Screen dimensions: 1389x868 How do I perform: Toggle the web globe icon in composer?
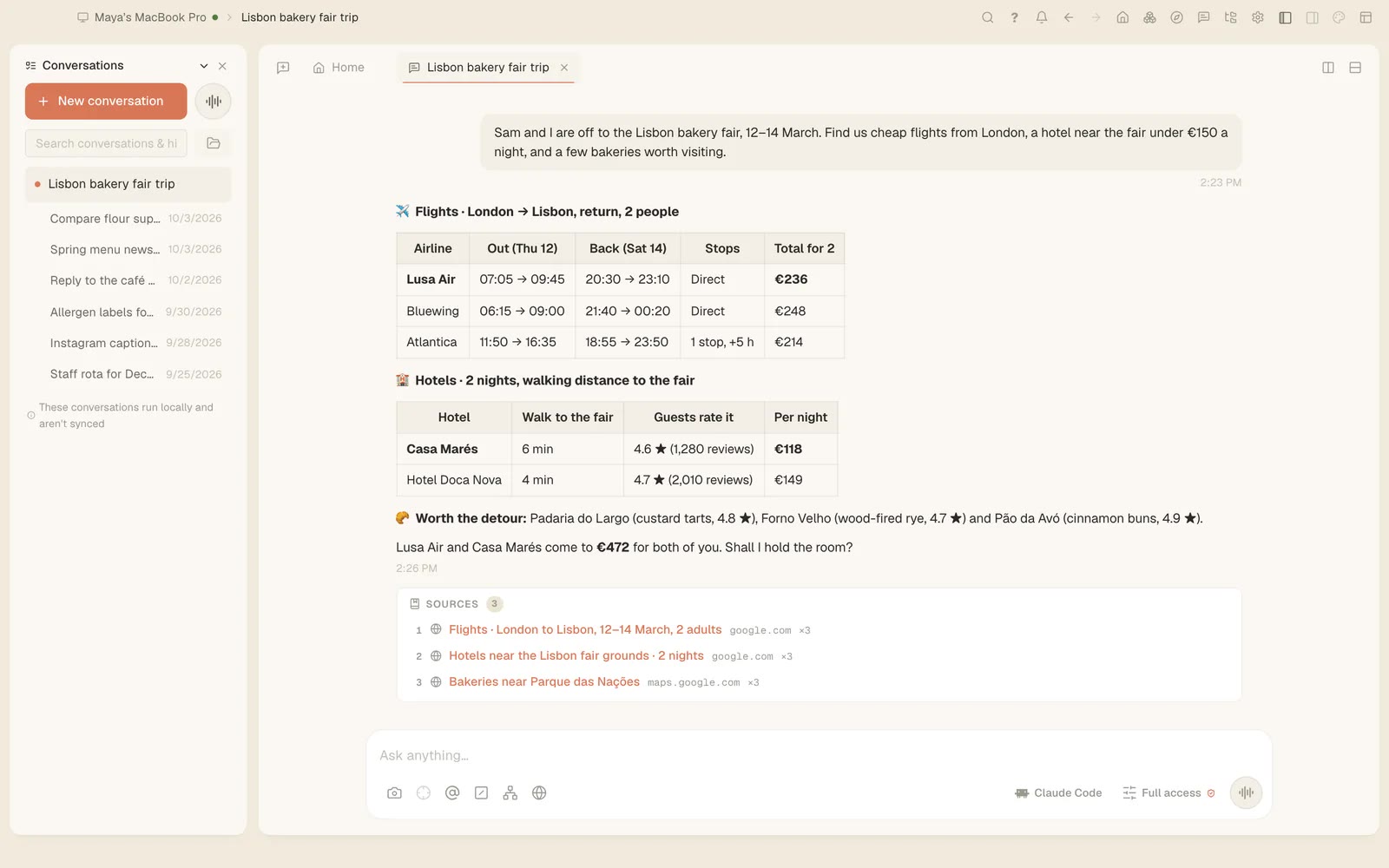tap(539, 792)
